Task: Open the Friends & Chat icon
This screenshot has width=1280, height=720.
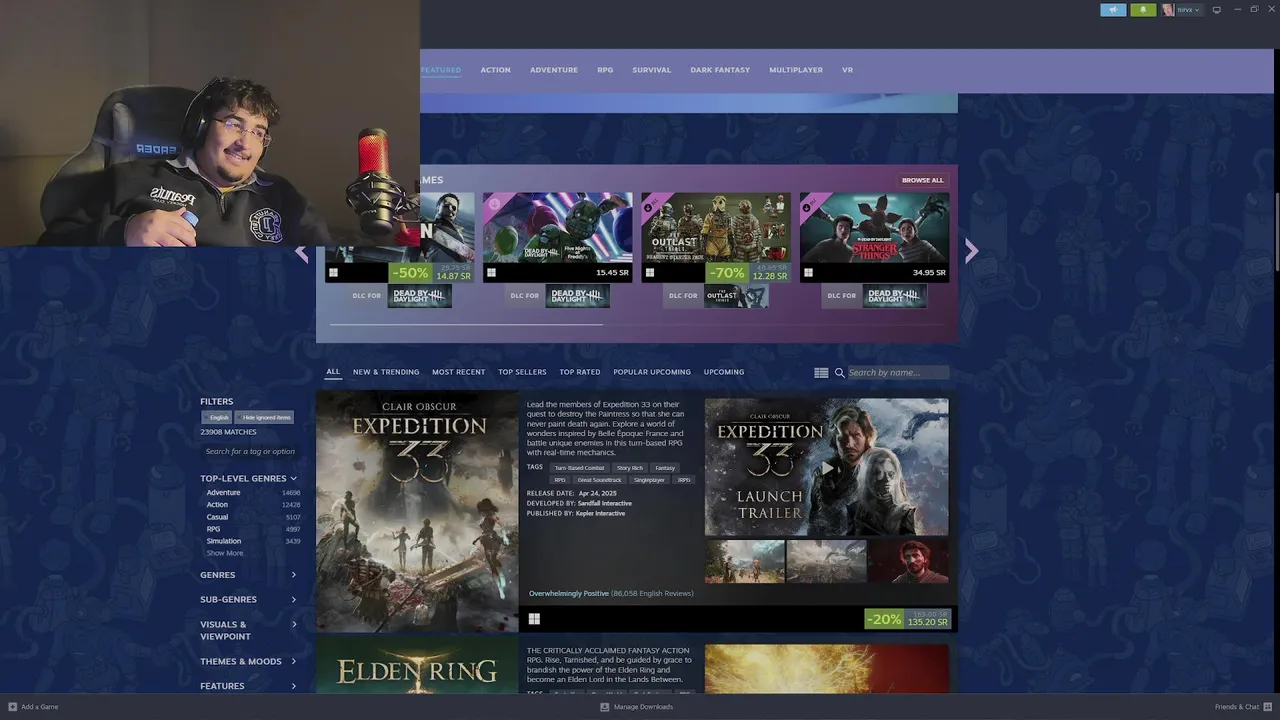Action: click(x=1268, y=707)
